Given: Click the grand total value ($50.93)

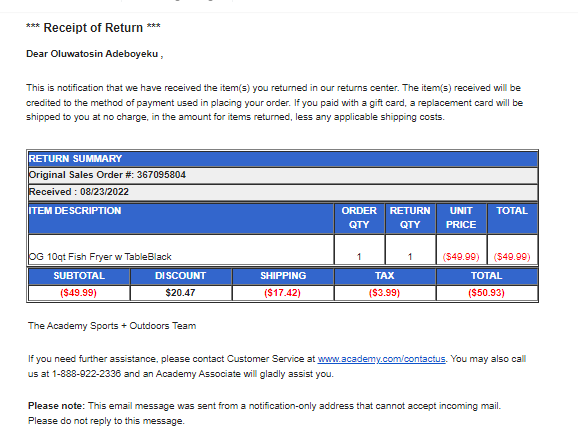Looking at the screenshot, I should click(x=487, y=293).
